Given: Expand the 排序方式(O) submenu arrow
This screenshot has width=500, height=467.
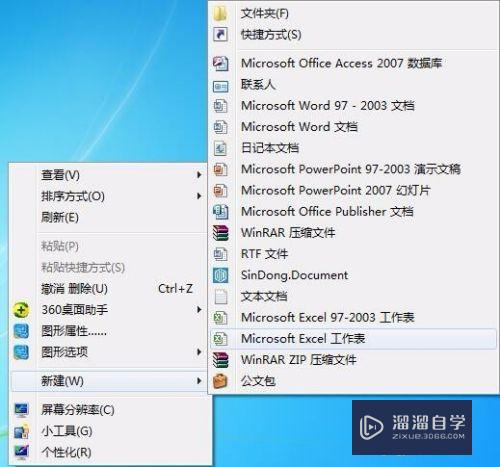Looking at the screenshot, I should coord(199,196).
